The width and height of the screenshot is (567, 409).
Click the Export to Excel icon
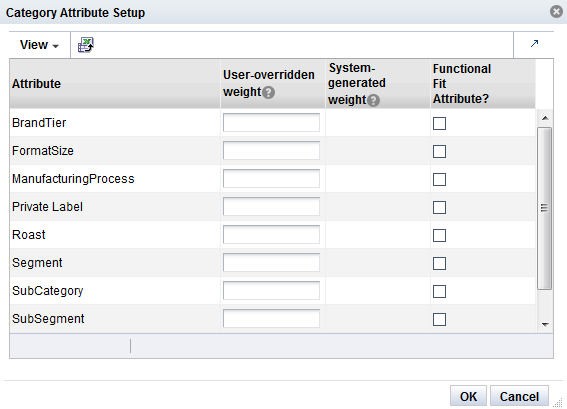pos(86,45)
